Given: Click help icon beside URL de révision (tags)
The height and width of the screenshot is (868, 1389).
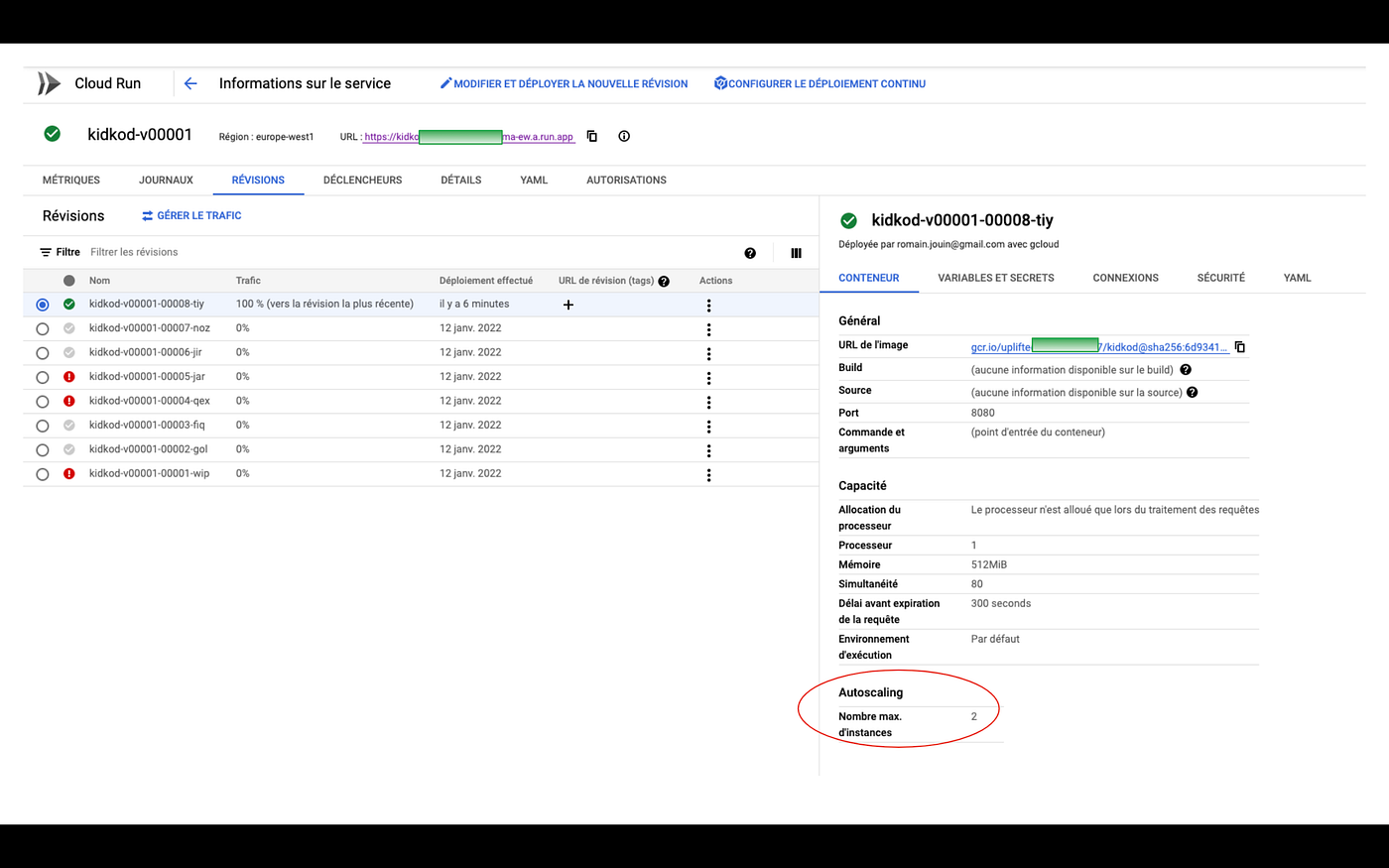Looking at the screenshot, I should (664, 281).
